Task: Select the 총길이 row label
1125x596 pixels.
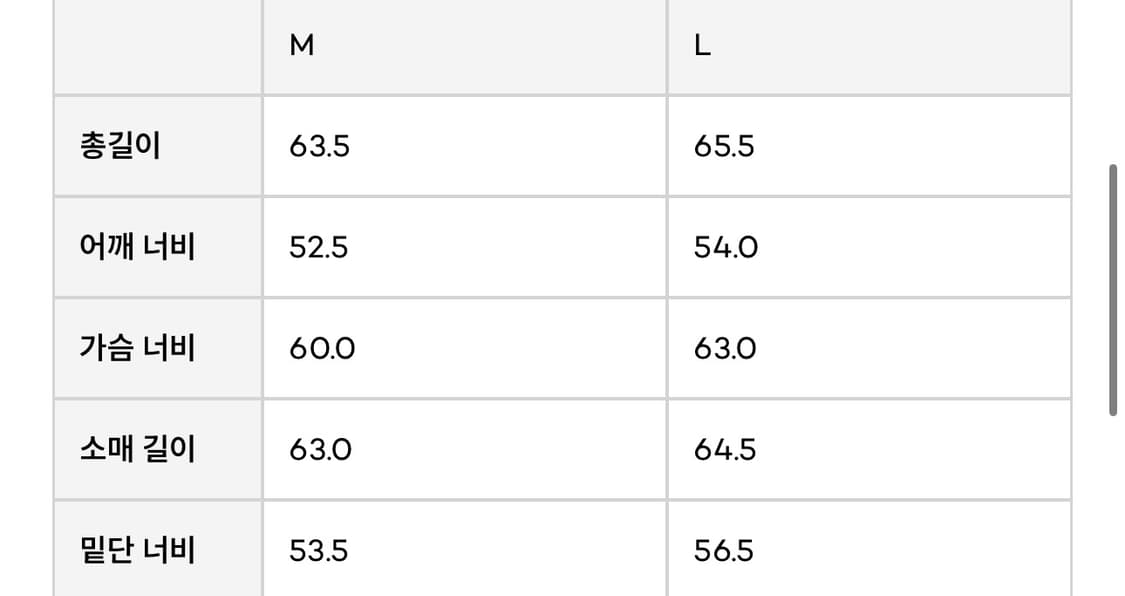Action: (x=120, y=147)
